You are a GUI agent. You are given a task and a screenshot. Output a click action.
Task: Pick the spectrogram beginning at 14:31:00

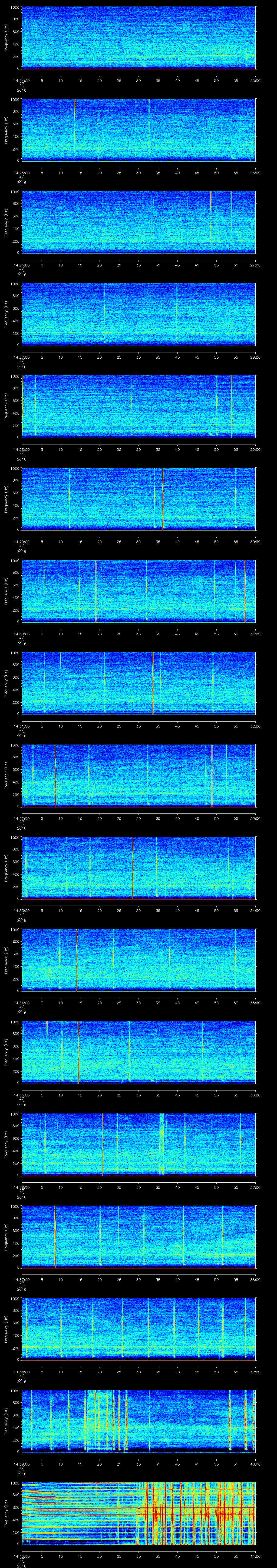(139, 683)
